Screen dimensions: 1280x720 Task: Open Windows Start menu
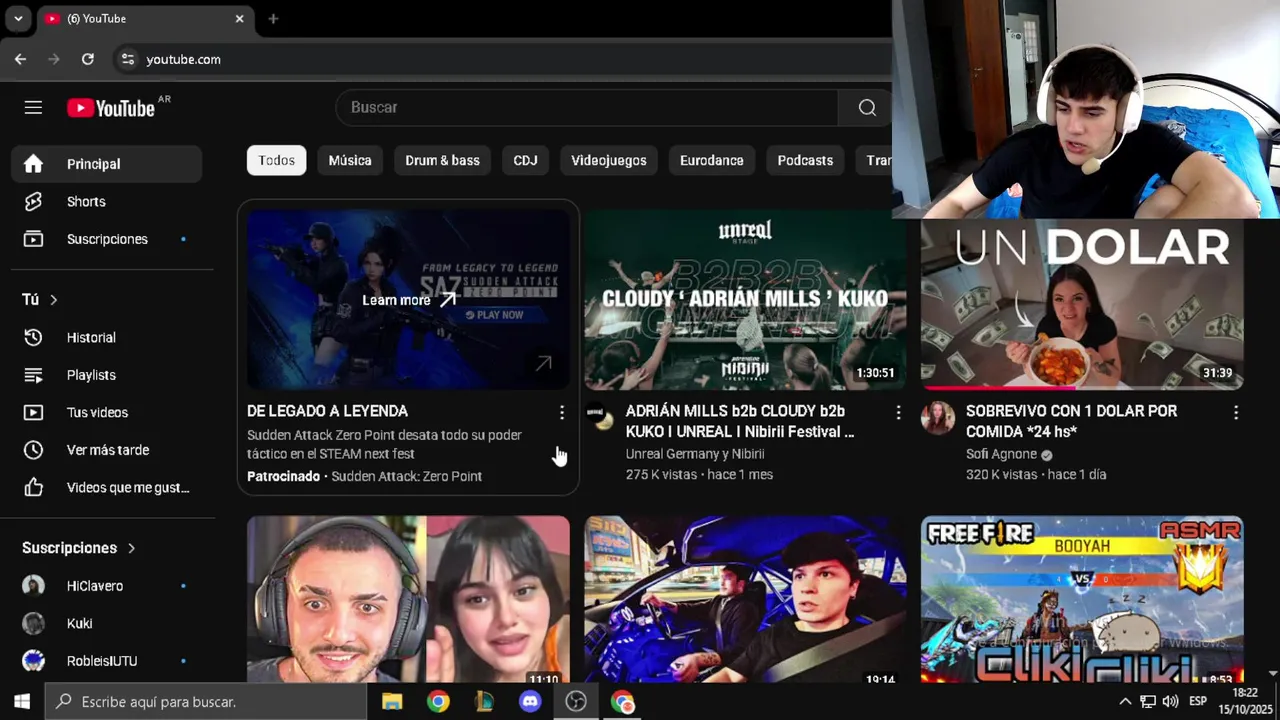[22, 702]
